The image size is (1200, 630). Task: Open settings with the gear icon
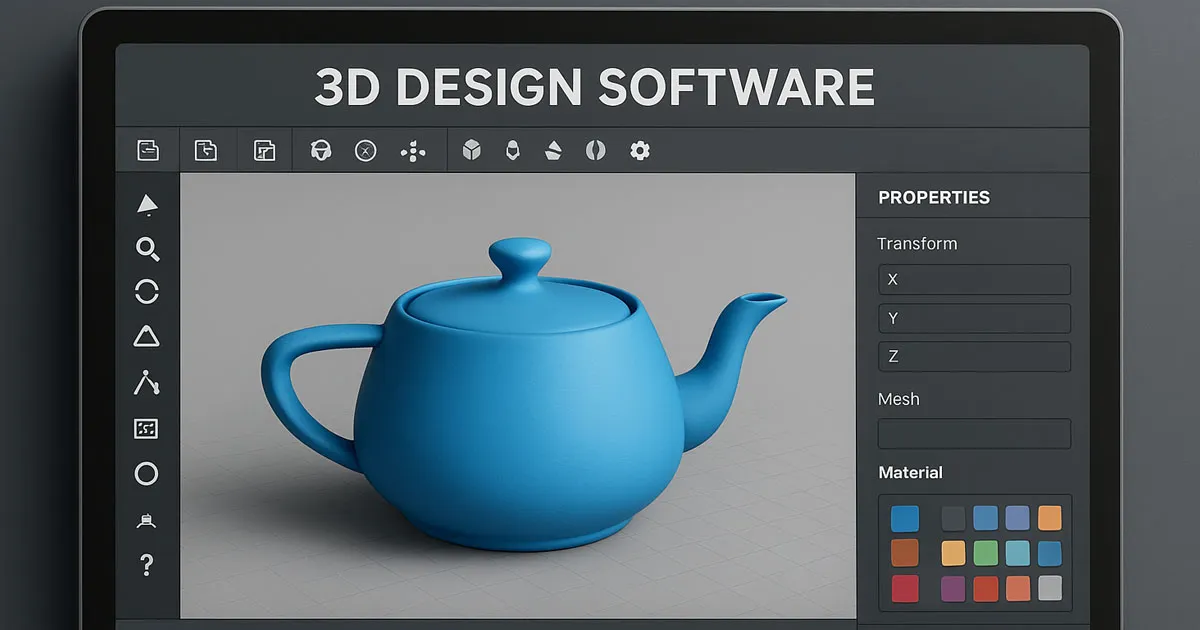640,151
